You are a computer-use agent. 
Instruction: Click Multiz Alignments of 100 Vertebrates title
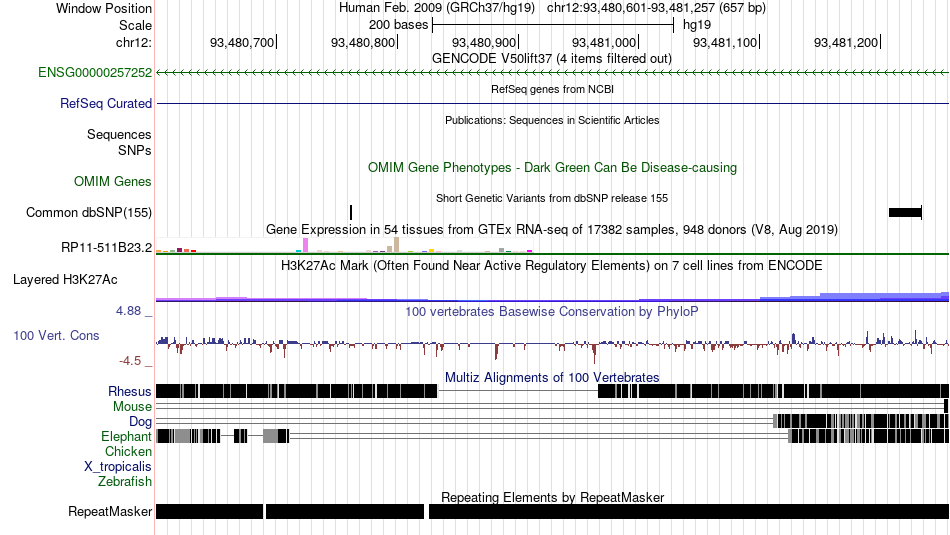tap(552, 377)
